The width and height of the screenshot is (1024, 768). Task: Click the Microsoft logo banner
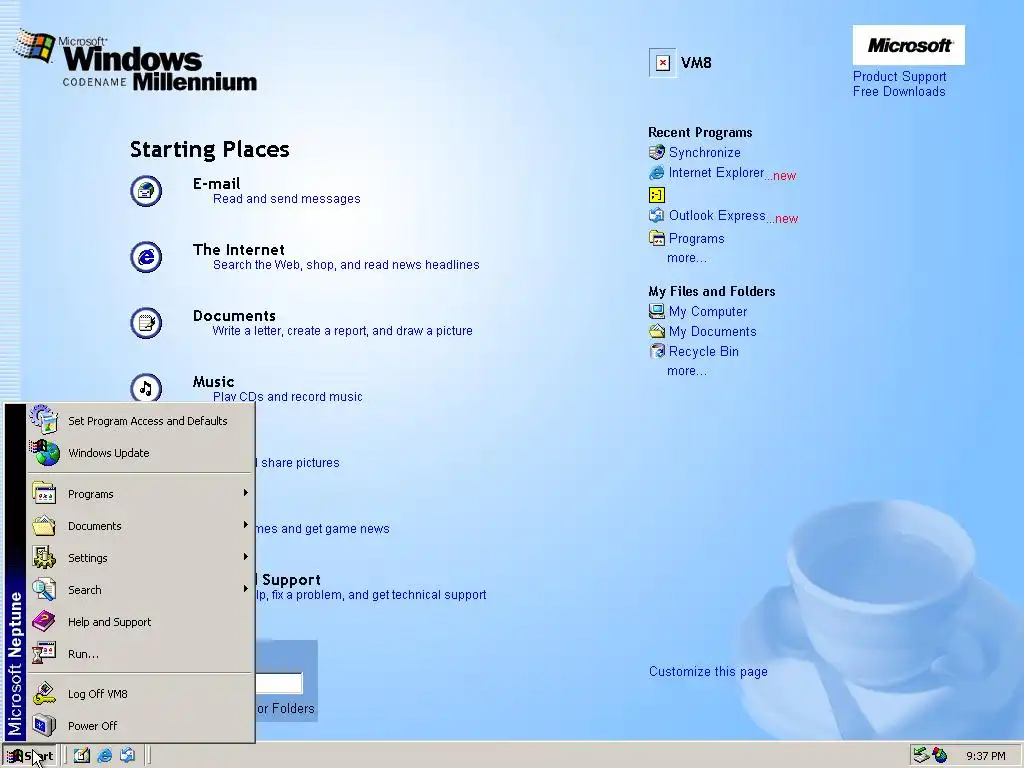(x=908, y=45)
